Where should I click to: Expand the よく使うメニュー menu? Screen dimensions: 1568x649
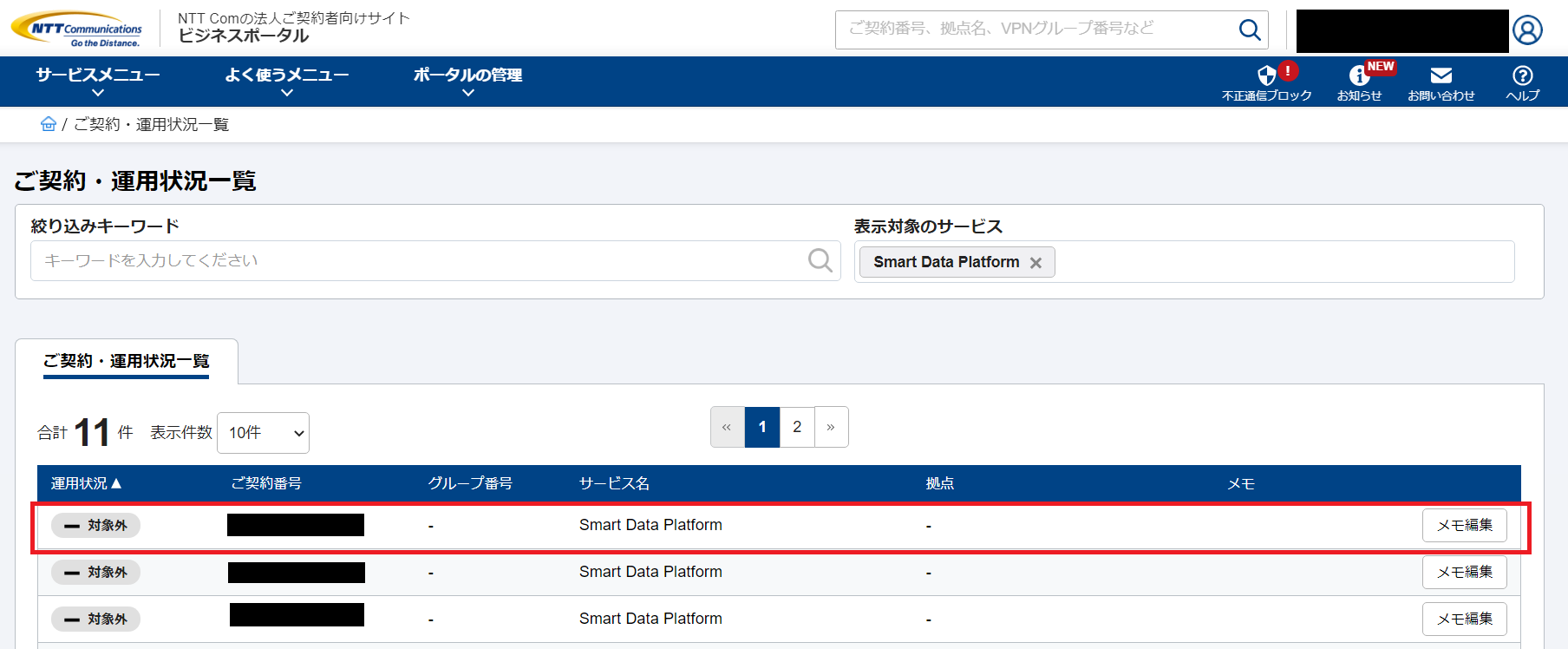pyautogui.click(x=286, y=82)
